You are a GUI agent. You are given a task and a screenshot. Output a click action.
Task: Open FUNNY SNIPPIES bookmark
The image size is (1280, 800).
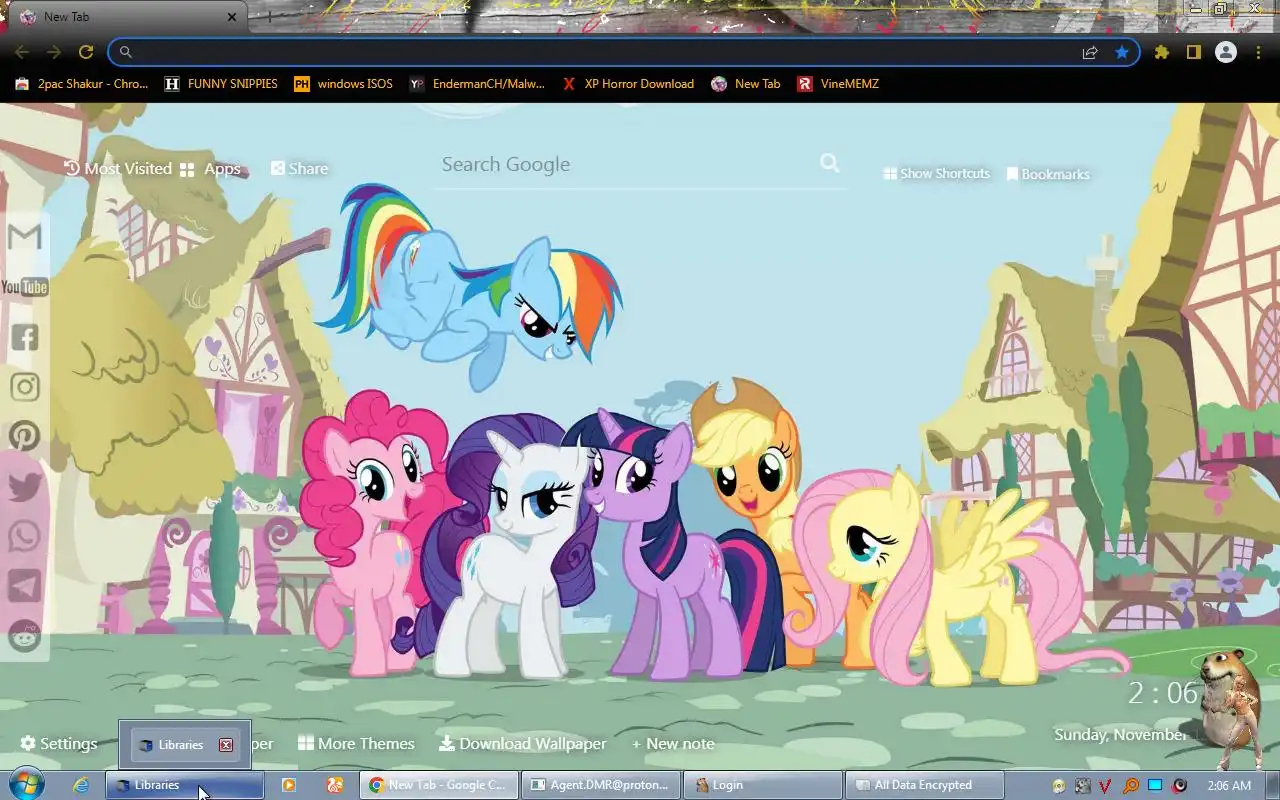[221, 84]
